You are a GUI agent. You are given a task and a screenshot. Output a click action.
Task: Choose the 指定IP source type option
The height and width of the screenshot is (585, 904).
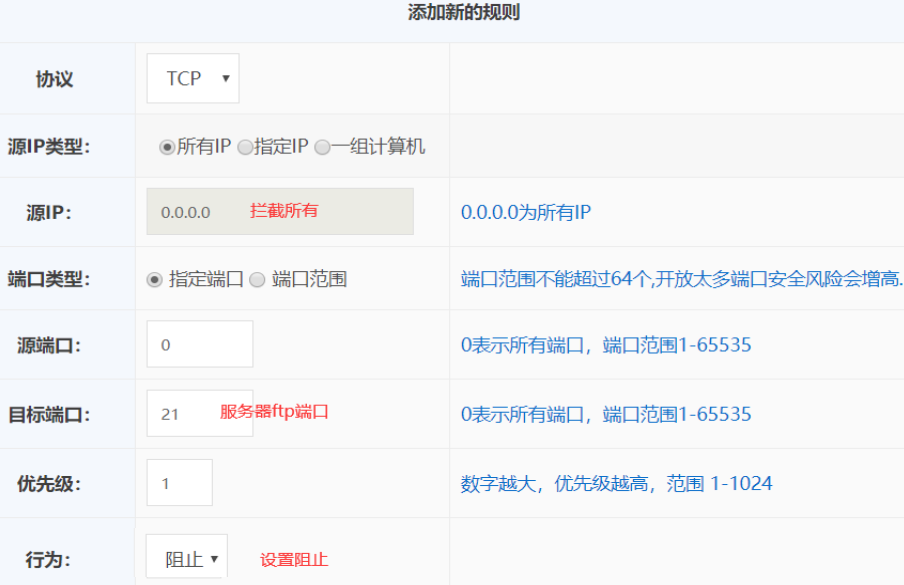pyautogui.click(x=245, y=147)
